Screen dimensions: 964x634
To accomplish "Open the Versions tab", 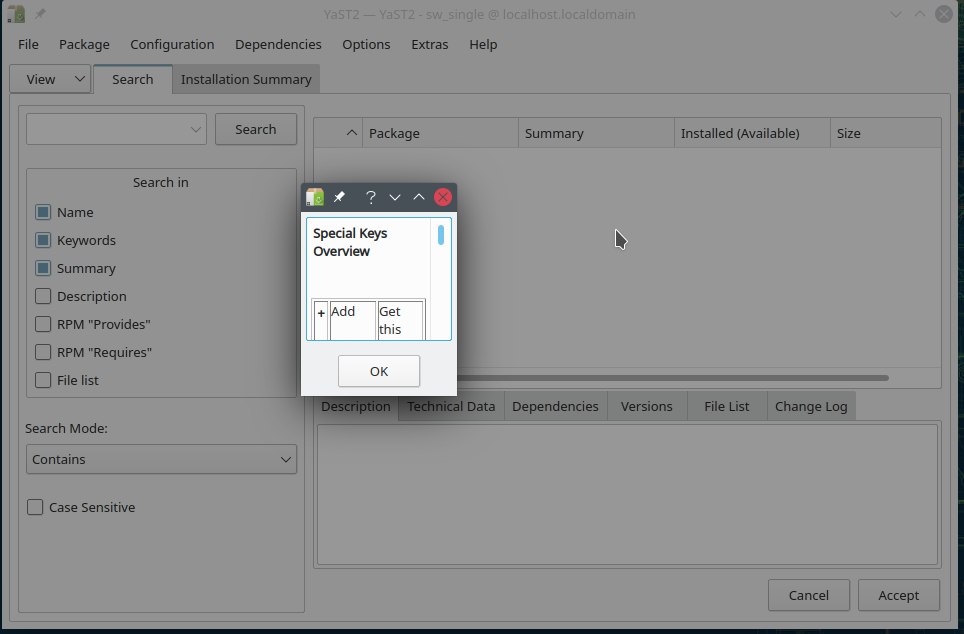I will click(647, 406).
